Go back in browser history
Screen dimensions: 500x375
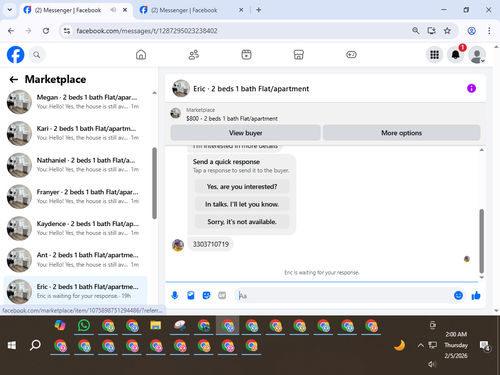tap(11, 31)
